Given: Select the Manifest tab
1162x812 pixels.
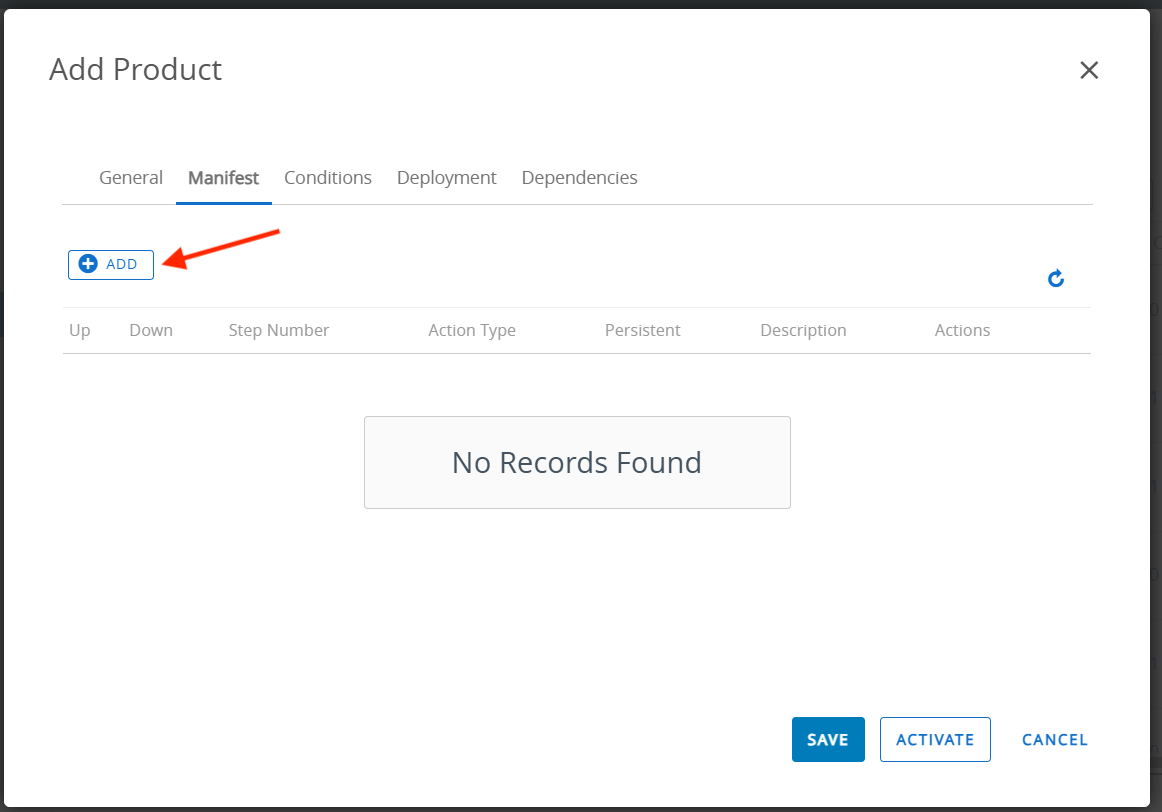Looking at the screenshot, I should pos(223,178).
